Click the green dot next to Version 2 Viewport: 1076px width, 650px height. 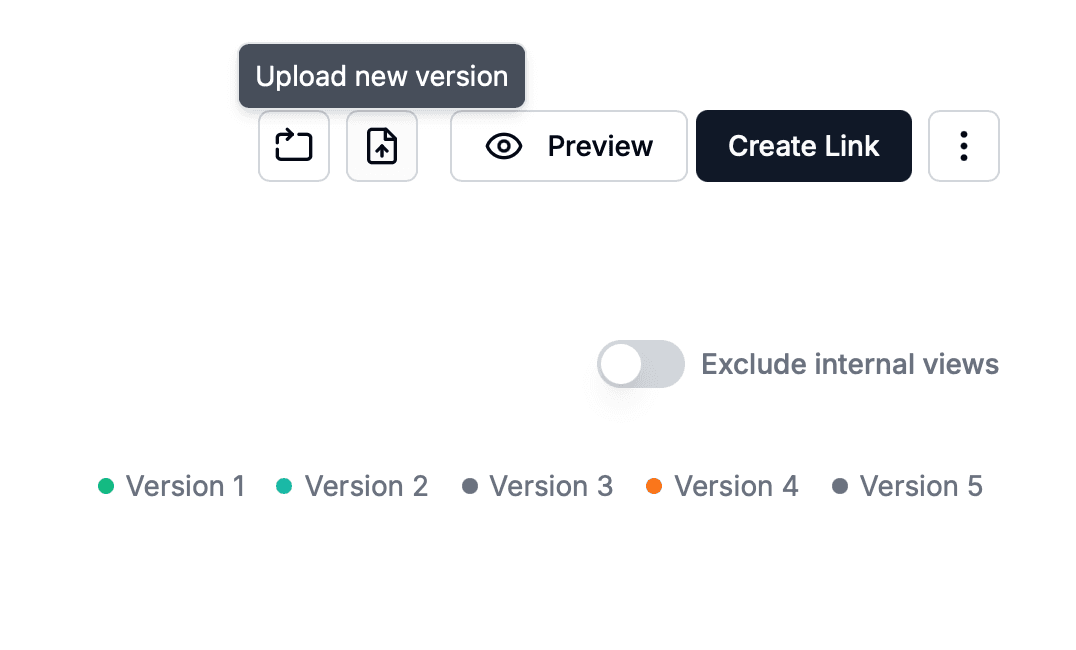pyautogui.click(x=284, y=486)
